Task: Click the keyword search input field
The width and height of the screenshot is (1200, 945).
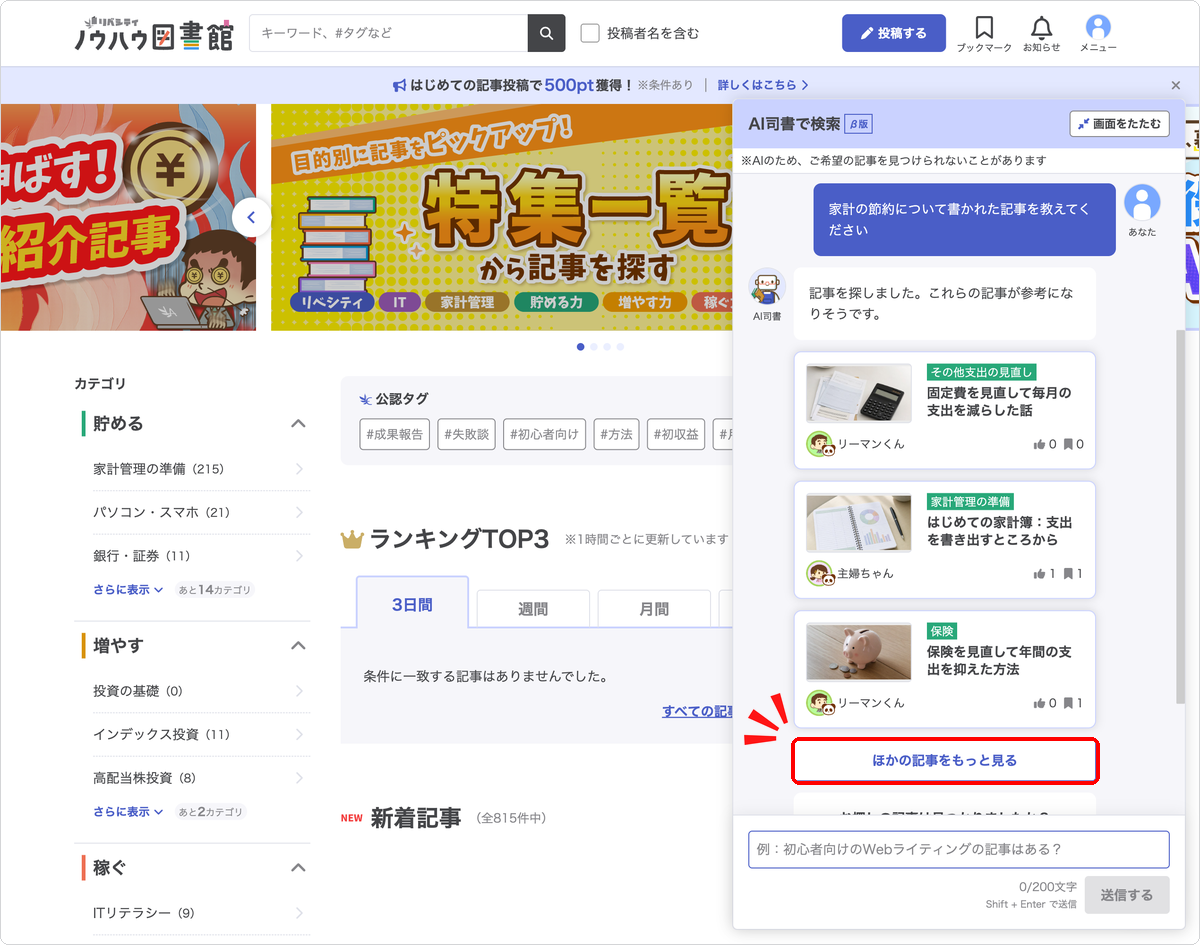Action: 388,33
